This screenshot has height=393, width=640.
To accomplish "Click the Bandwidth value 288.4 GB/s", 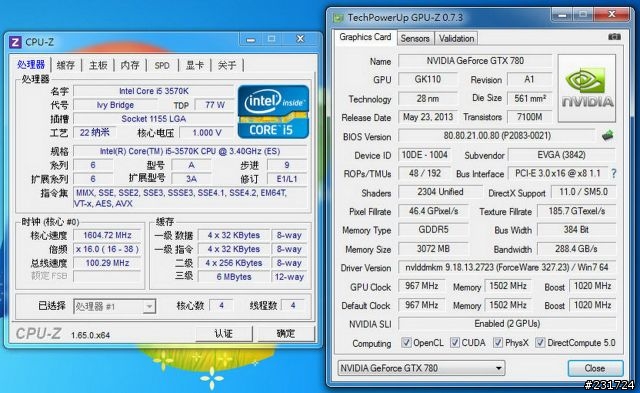I will tap(576, 249).
